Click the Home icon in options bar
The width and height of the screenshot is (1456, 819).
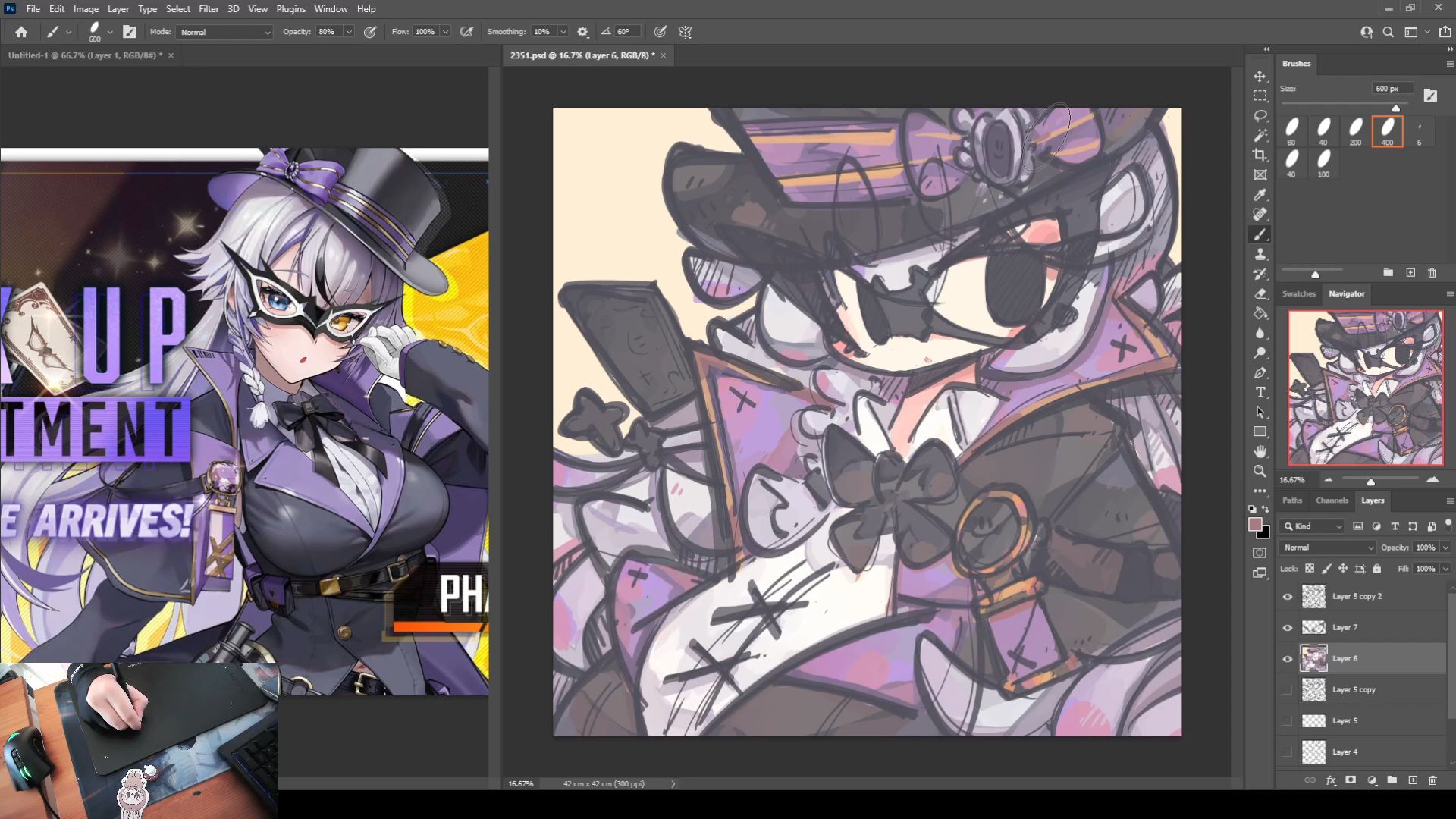click(21, 32)
